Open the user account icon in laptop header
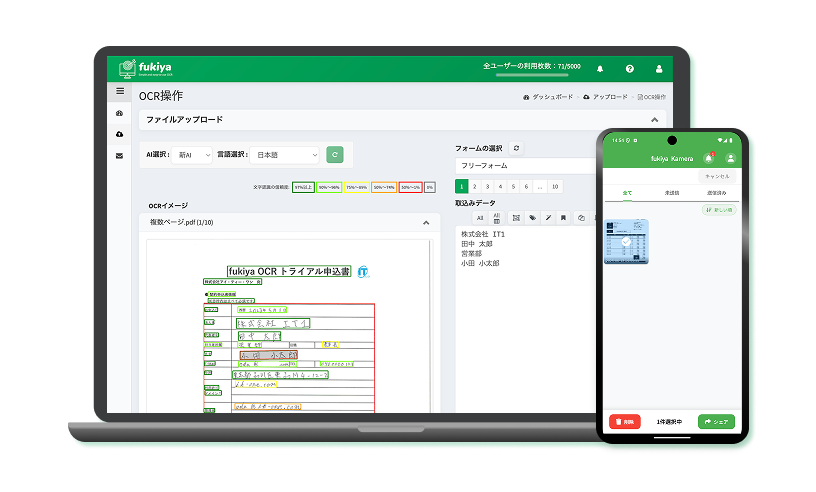Screen dimensions: 816x492 pos(659,69)
